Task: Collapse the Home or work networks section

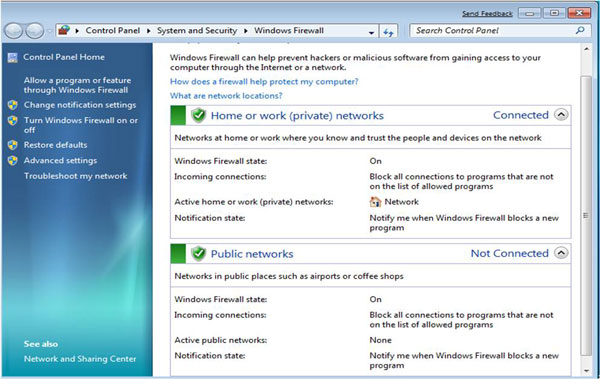Action: (561, 115)
